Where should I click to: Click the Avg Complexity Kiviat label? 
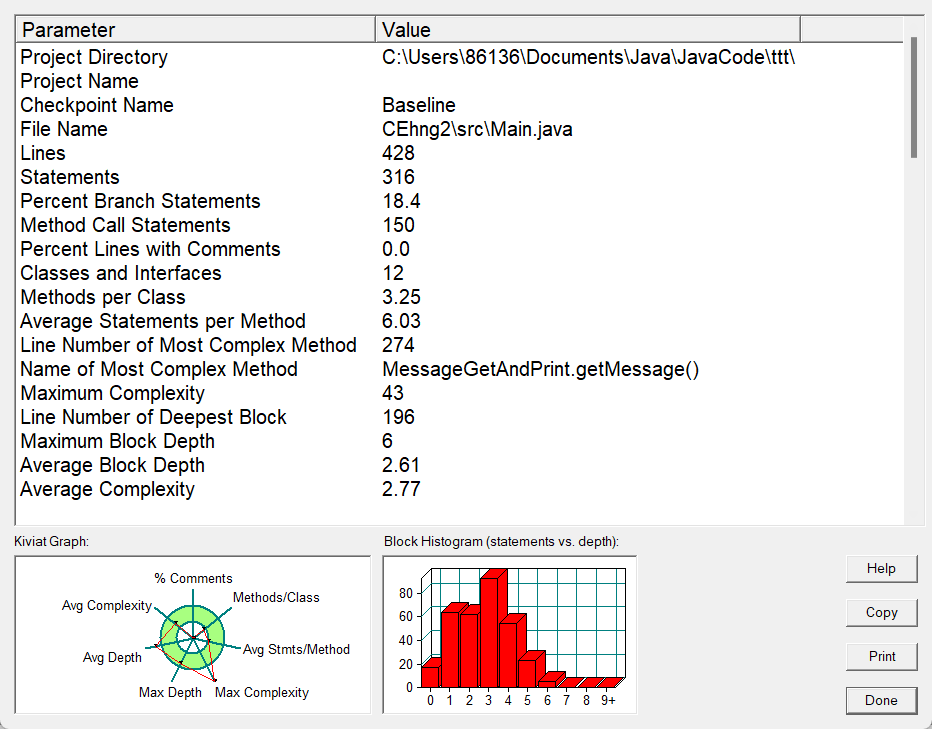pyautogui.click(x=107, y=605)
